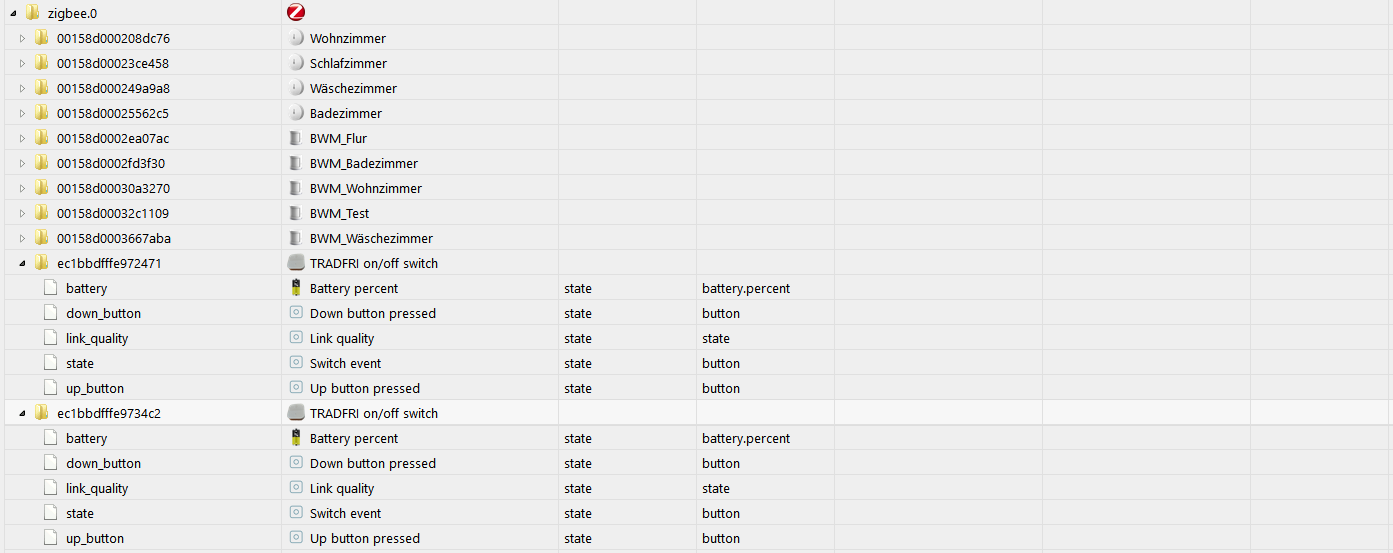1393x553 pixels.
Task: Select down_button under ec1bbdfffe972471
Action: pyautogui.click(x=103, y=313)
